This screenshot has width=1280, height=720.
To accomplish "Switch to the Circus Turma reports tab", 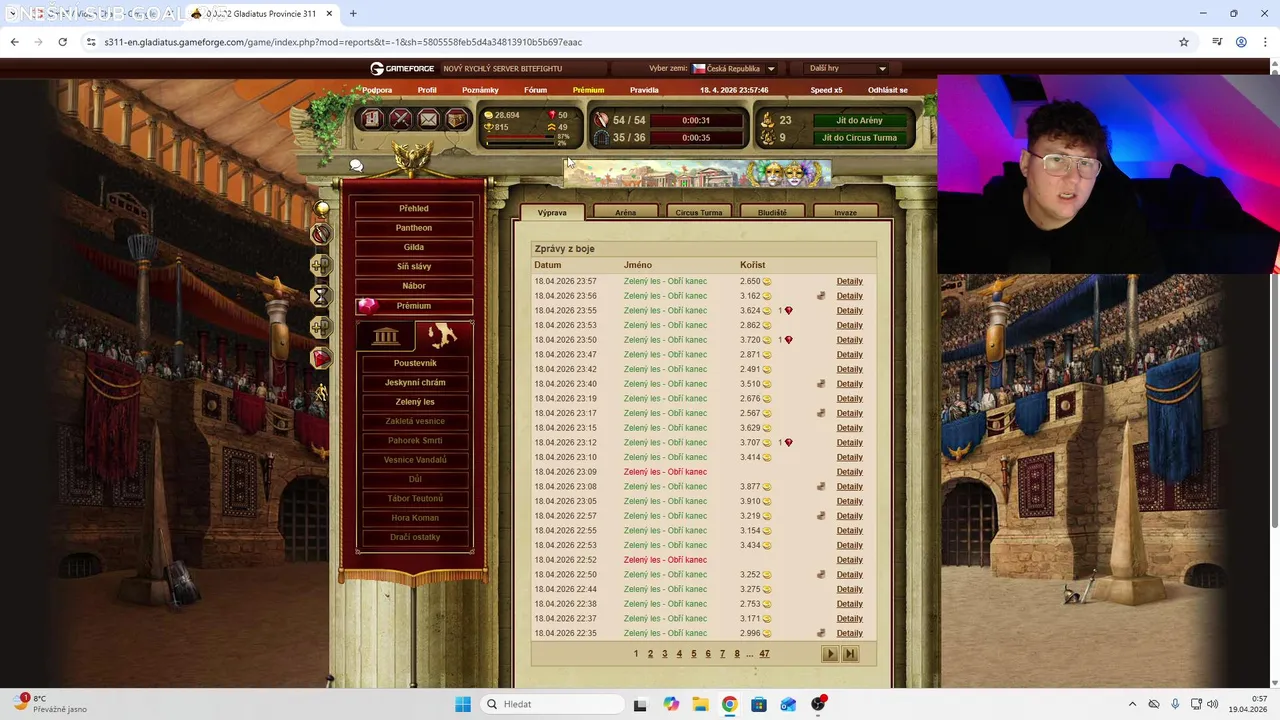I will click(x=699, y=212).
